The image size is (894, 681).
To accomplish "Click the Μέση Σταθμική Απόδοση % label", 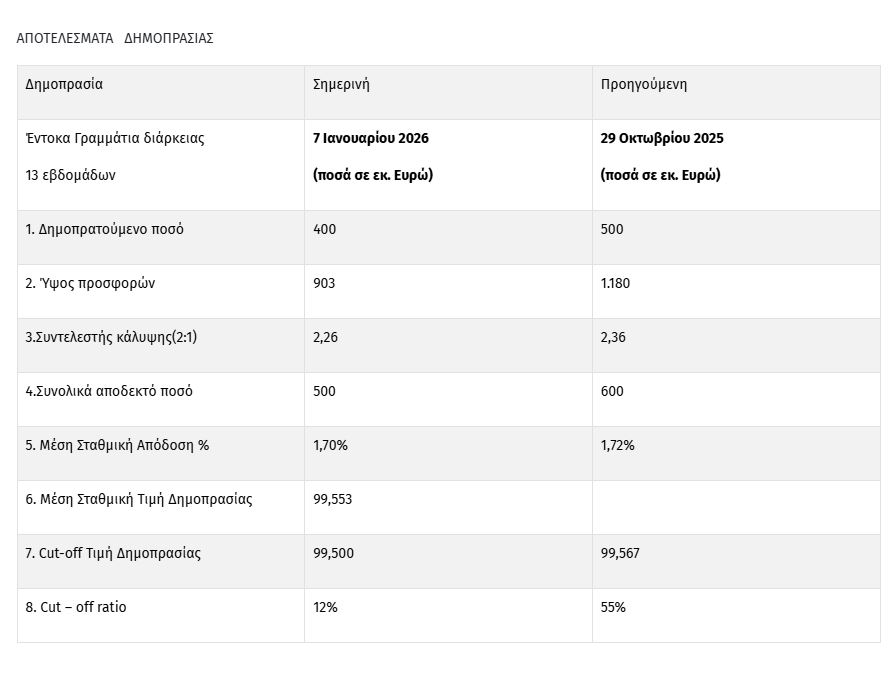I will pos(117,445).
